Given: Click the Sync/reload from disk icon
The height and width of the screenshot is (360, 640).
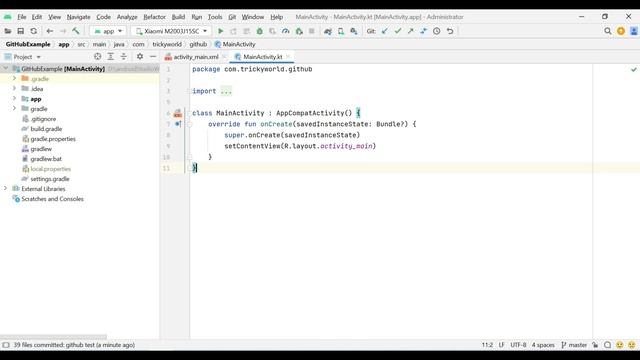Looking at the screenshot, I should [33, 31].
